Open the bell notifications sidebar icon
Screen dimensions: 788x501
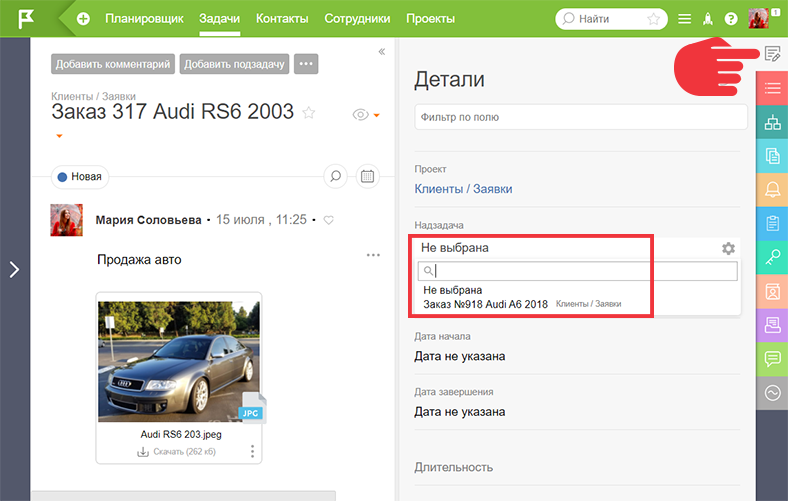coord(772,189)
